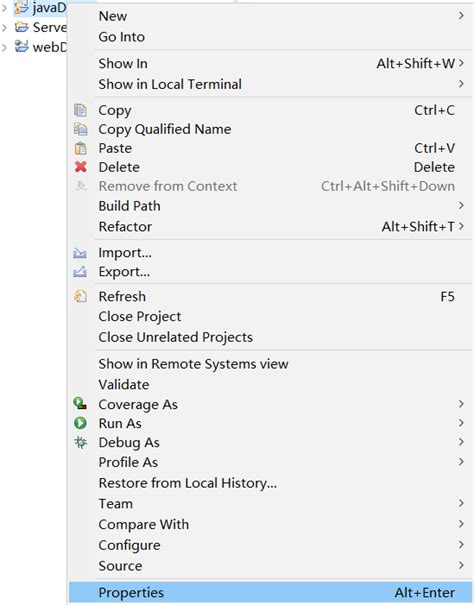Choose Copy Qualified Name
Image resolution: width=474 pixels, height=605 pixels.
click(270, 129)
